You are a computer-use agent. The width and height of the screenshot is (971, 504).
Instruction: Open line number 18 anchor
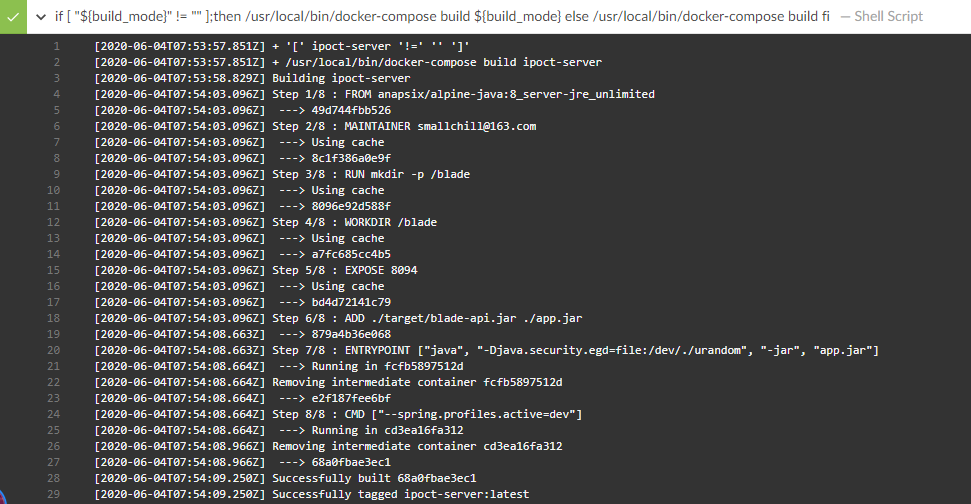pos(54,318)
